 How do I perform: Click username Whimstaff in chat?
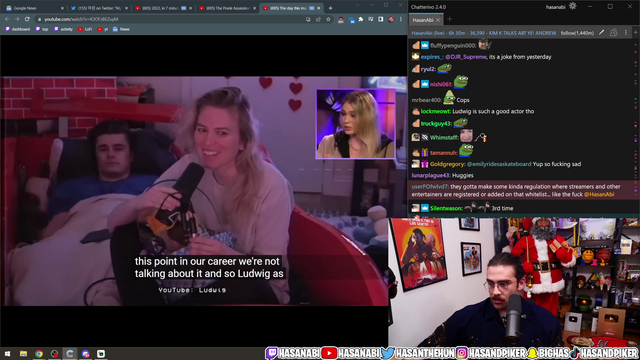pos(444,138)
